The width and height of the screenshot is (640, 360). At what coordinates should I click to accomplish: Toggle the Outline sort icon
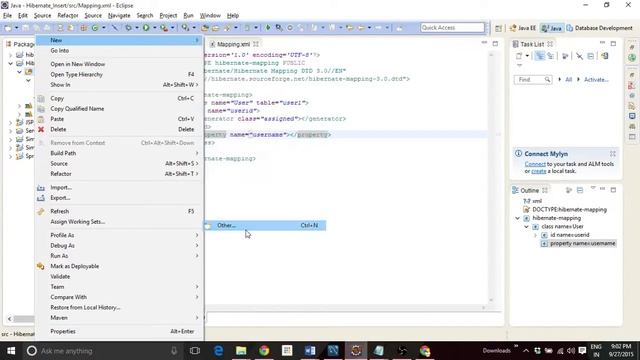[x=569, y=190]
